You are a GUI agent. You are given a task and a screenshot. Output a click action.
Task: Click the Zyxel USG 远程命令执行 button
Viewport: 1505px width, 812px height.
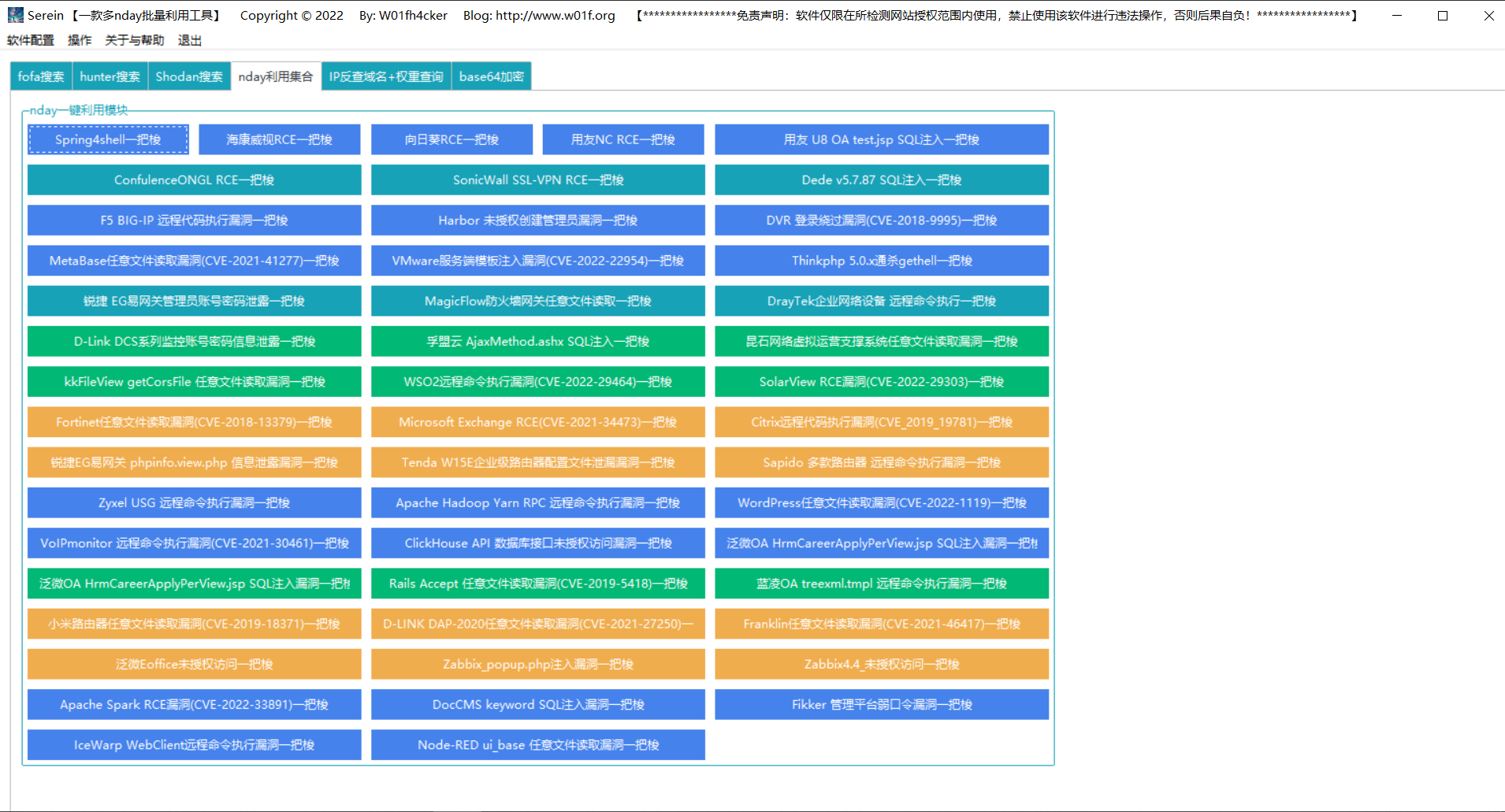tap(195, 502)
